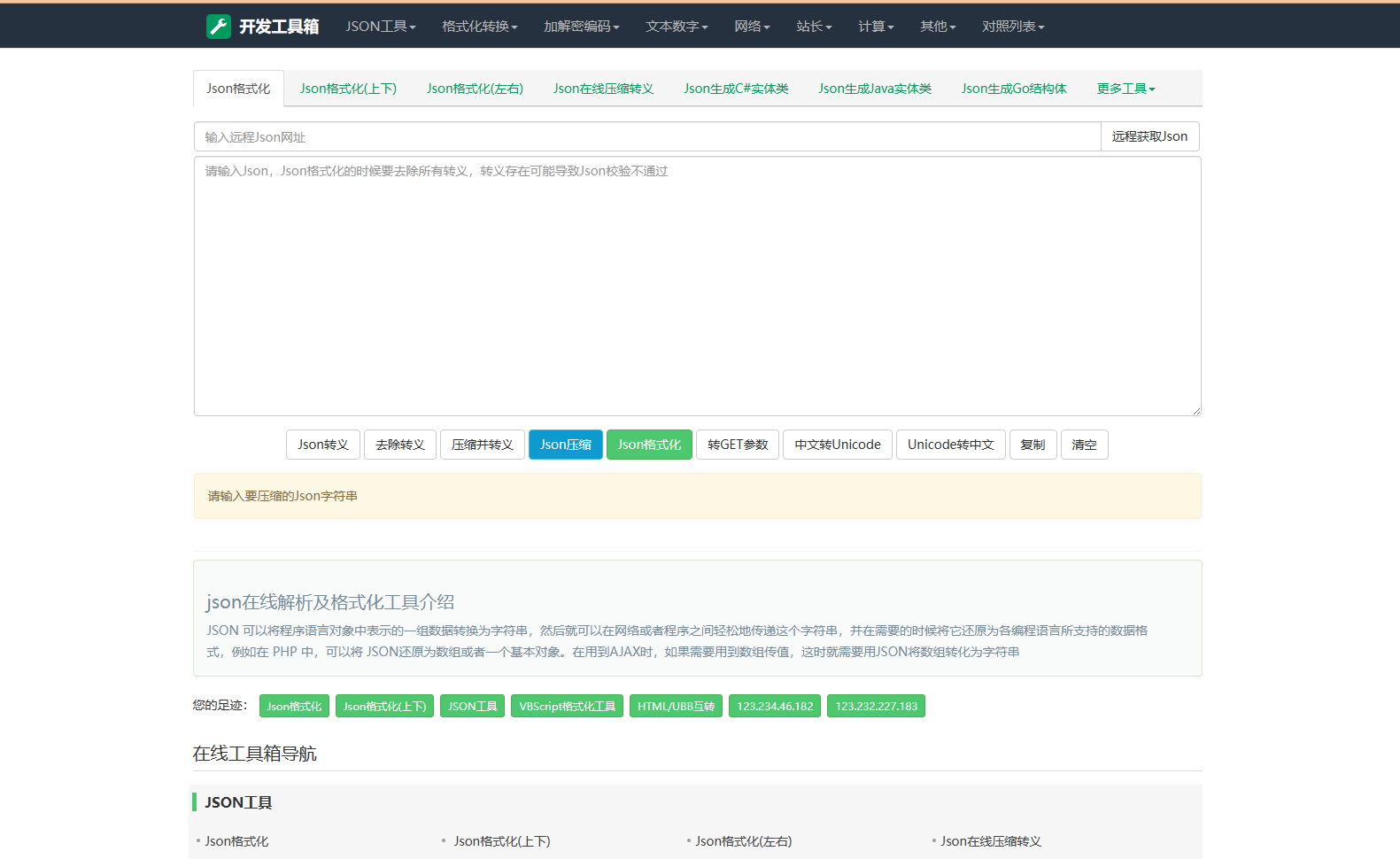The height and width of the screenshot is (859, 1400).
Task: Open HTML/UBB互转 footprint tag
Action: coord(676,706)
